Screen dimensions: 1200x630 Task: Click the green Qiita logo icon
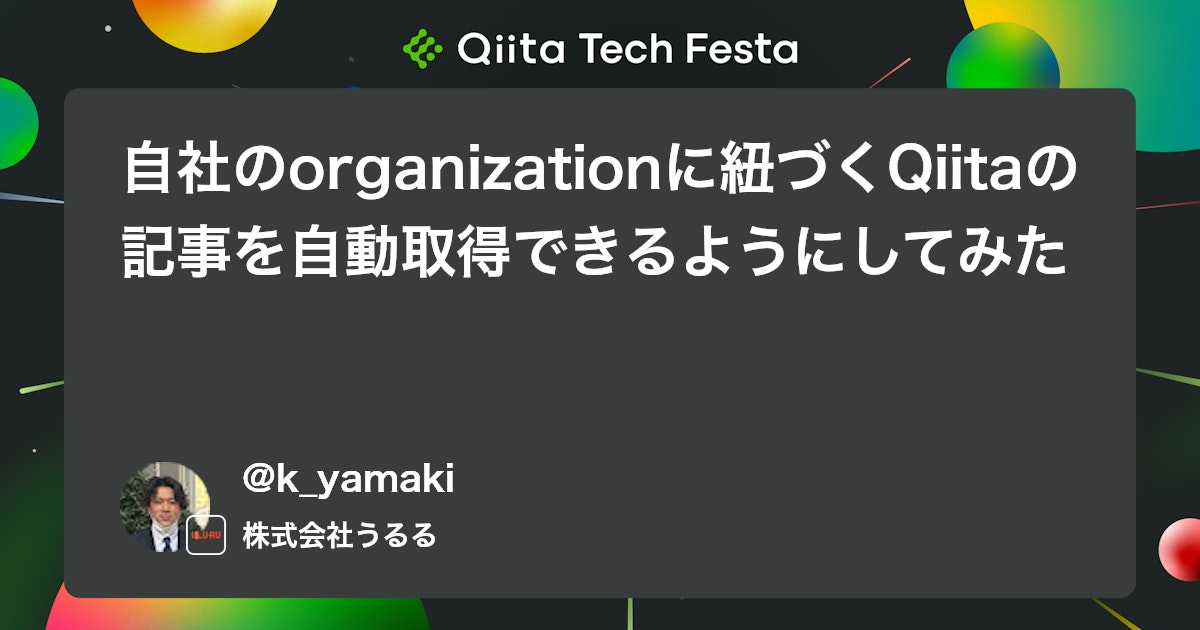422,48
